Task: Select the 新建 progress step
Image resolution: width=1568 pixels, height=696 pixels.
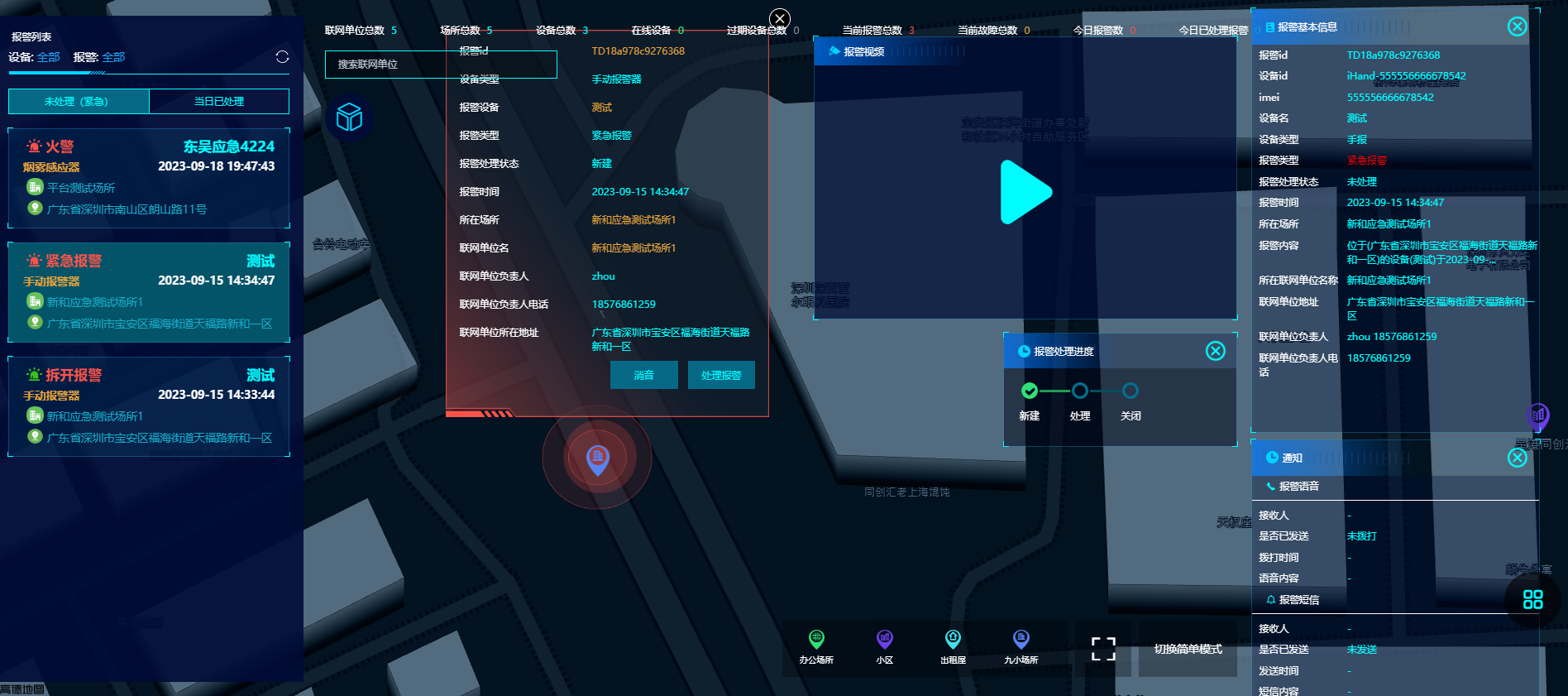Action: (x=1030, y=391)
